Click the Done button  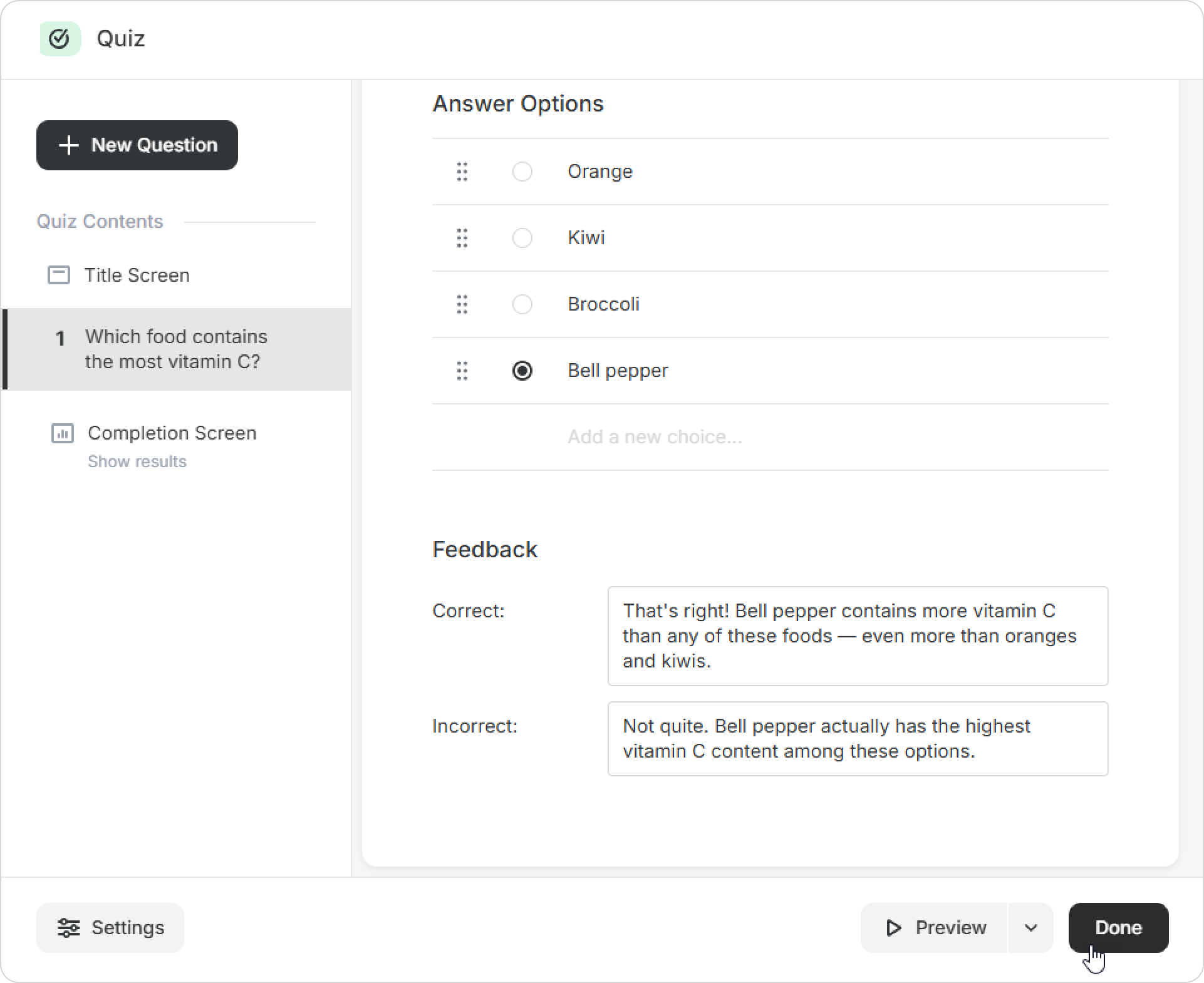click(1119, 928)
